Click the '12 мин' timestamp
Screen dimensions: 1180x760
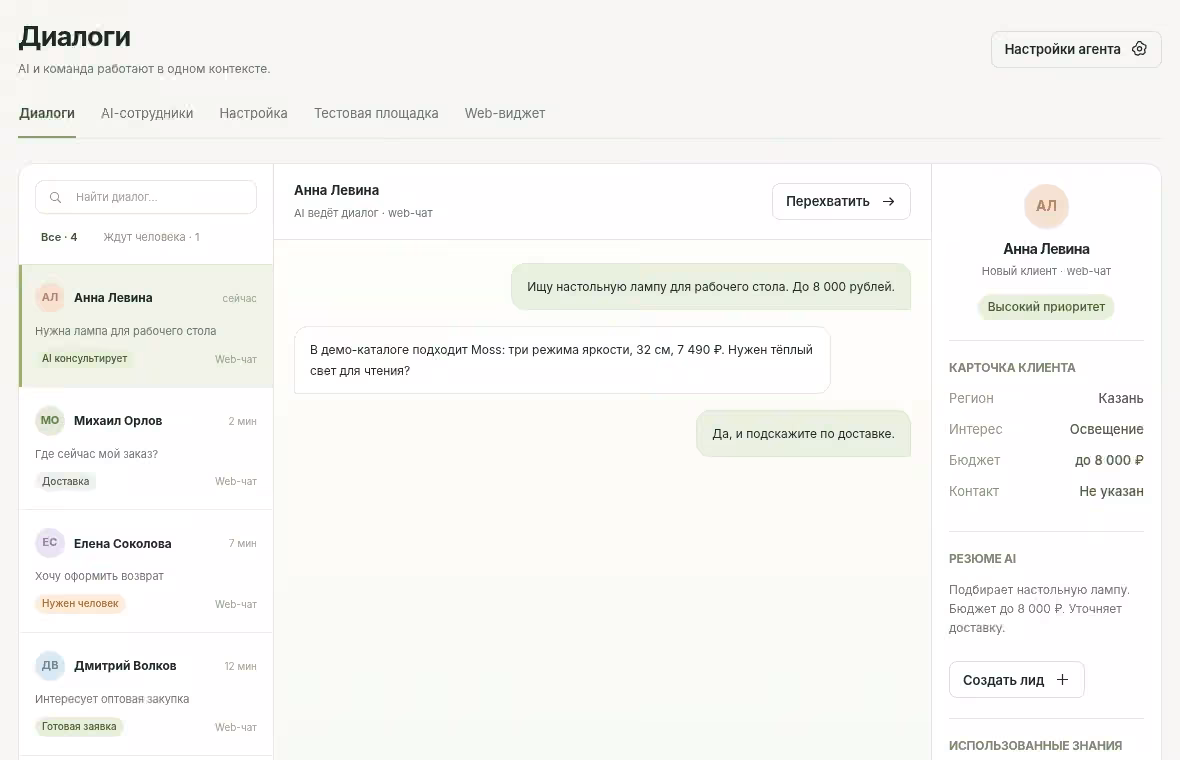(x=240, y=666)
